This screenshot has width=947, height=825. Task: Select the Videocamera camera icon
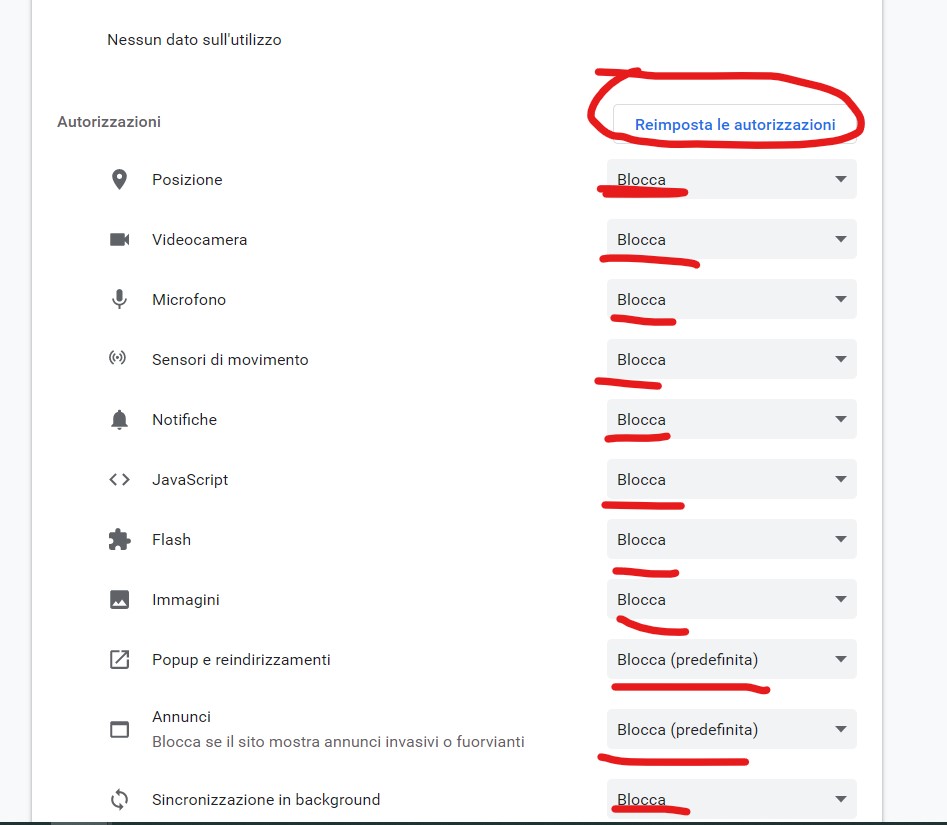[119, 239]
